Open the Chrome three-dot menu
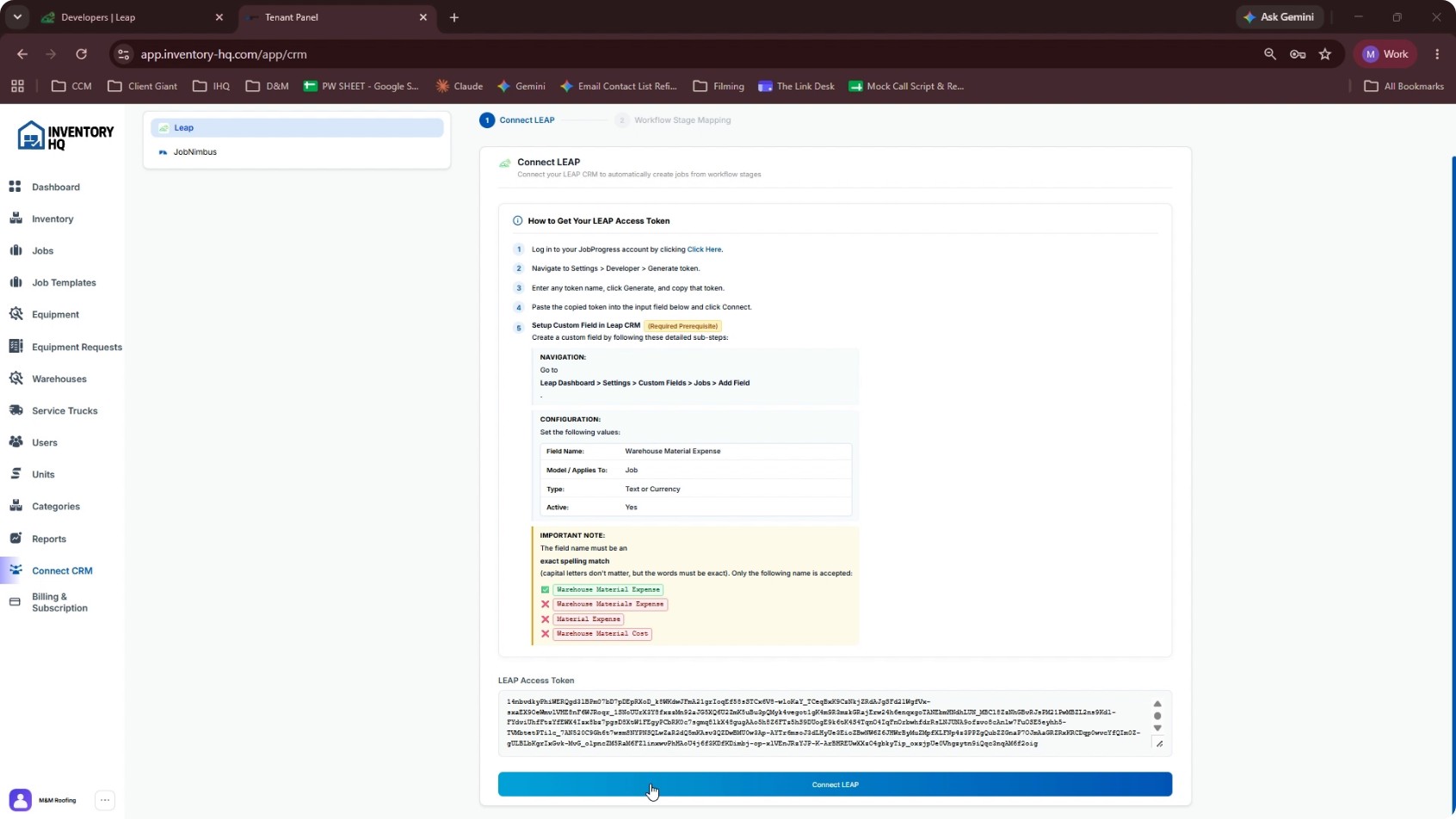 (x=1437, y=54)
